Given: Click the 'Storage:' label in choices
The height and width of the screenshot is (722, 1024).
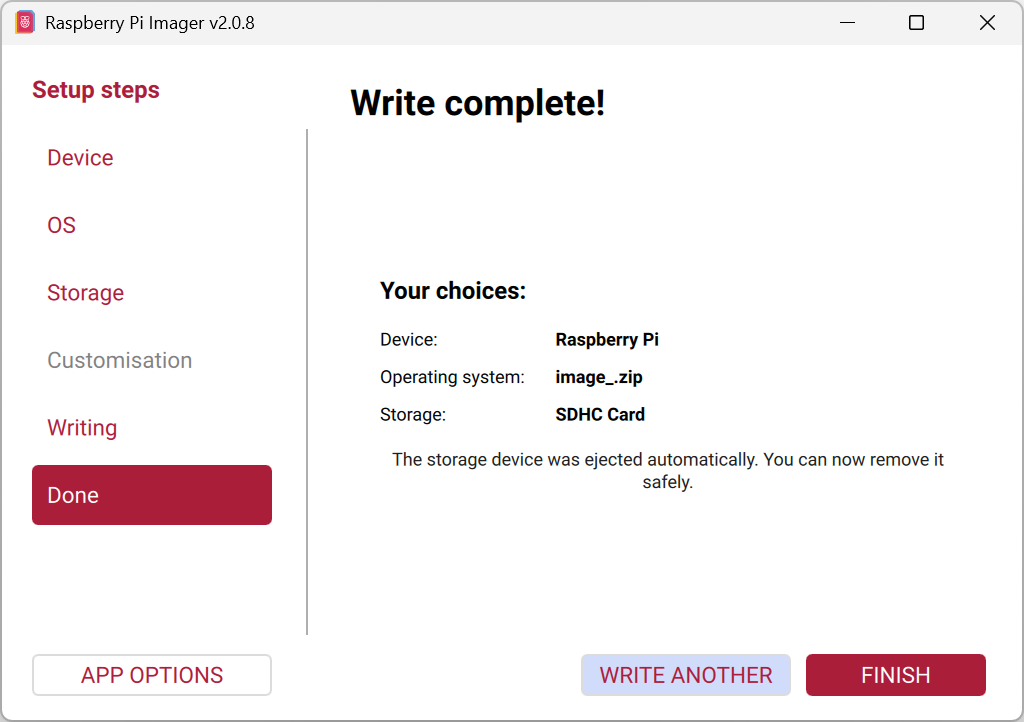Looking at the screenshot, I should [413, 415].
